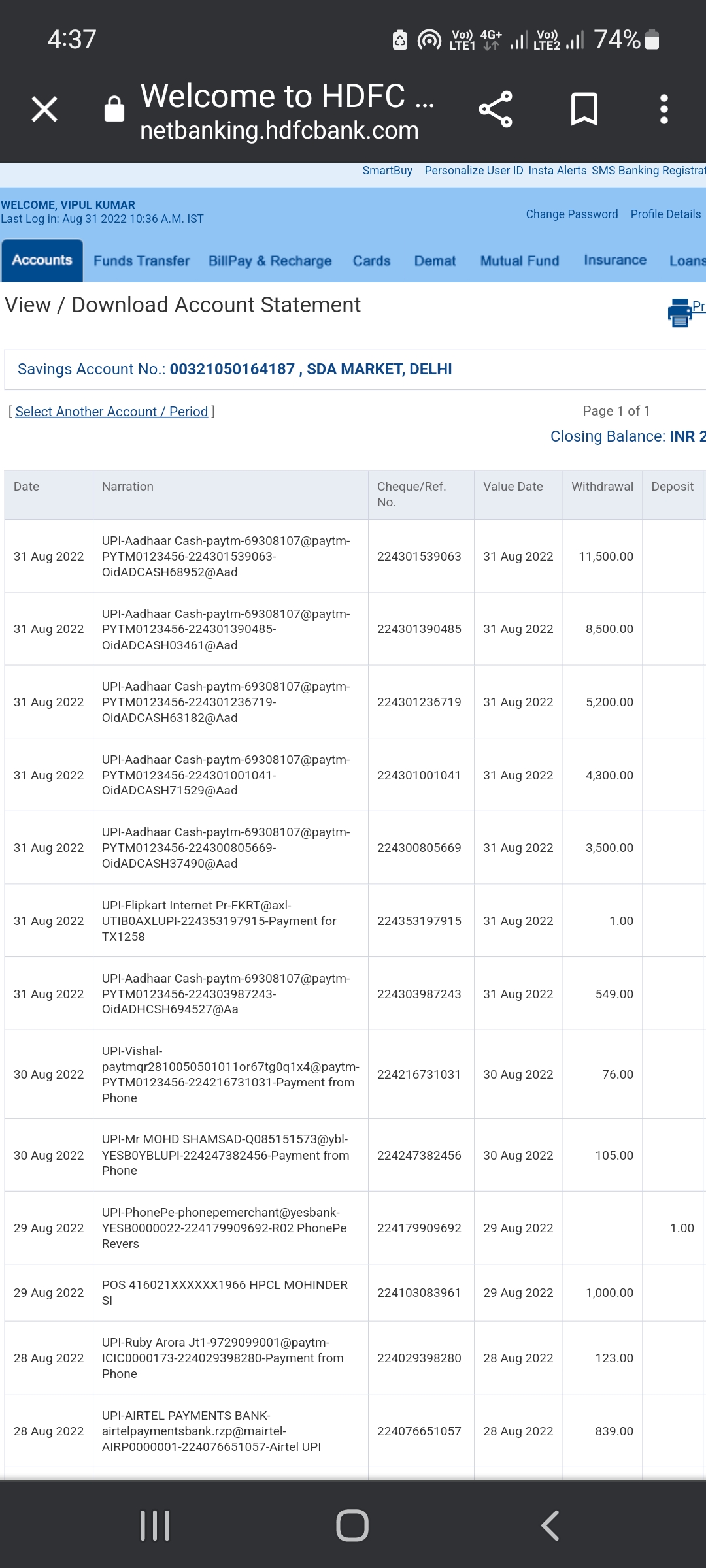The height and width of the screenshot is (1568, 706).
Task: Click the Change Password link
Action: (572, 214)
